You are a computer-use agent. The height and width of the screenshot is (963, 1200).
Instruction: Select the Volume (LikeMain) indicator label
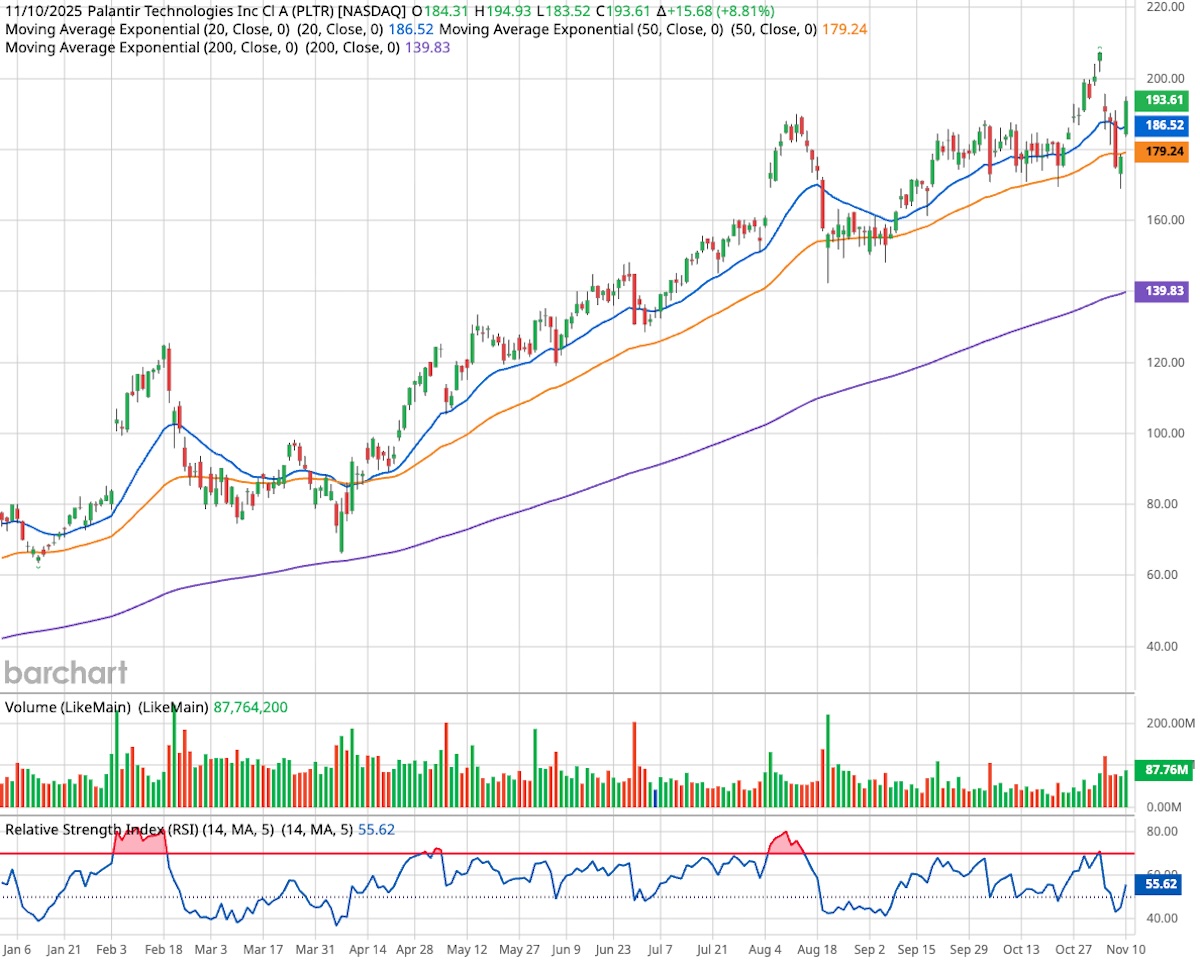pyautogui.click(x=105, y=707)
